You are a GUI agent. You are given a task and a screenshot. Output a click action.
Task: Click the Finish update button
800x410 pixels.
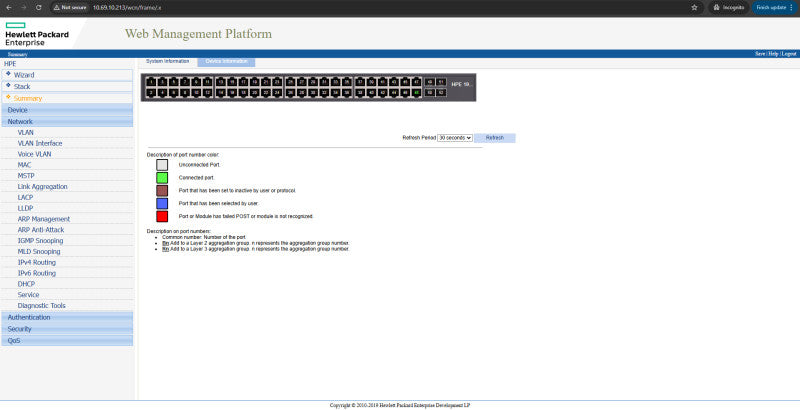pos(772,8)
